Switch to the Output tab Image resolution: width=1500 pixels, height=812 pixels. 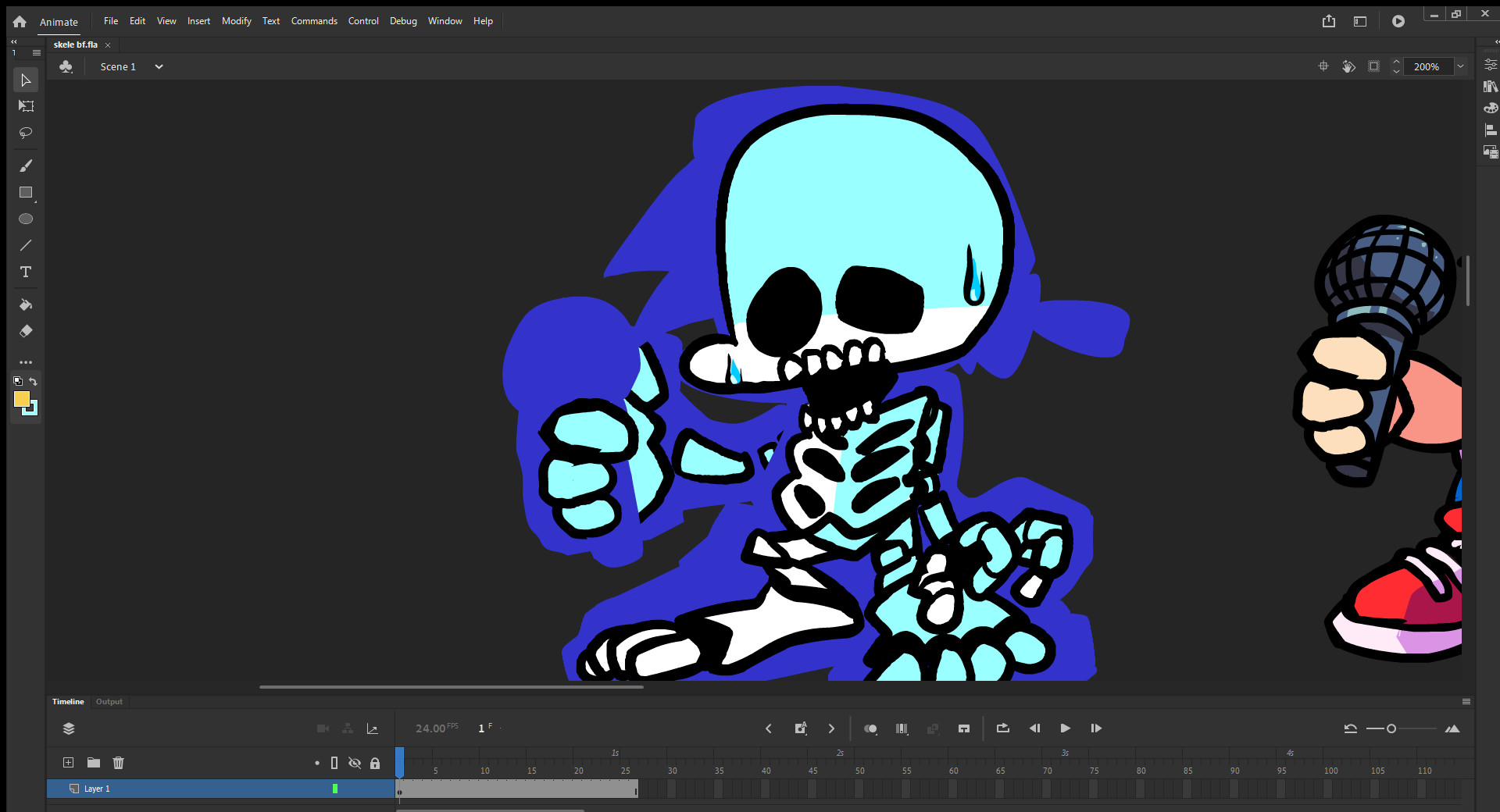click(109, 702)
